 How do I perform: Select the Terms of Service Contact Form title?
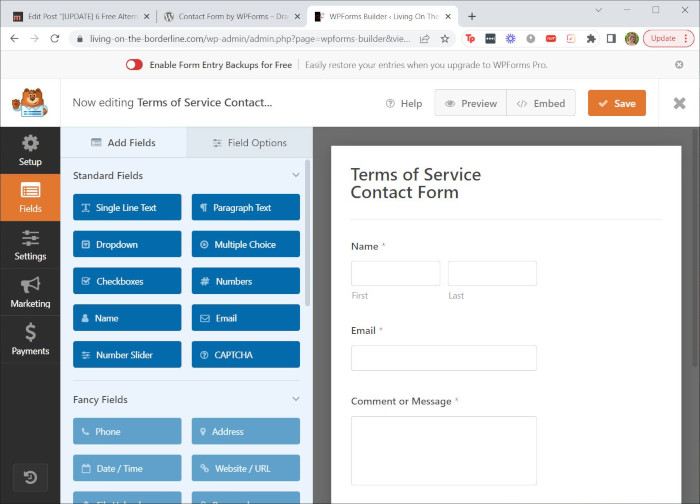click(416, 183)
